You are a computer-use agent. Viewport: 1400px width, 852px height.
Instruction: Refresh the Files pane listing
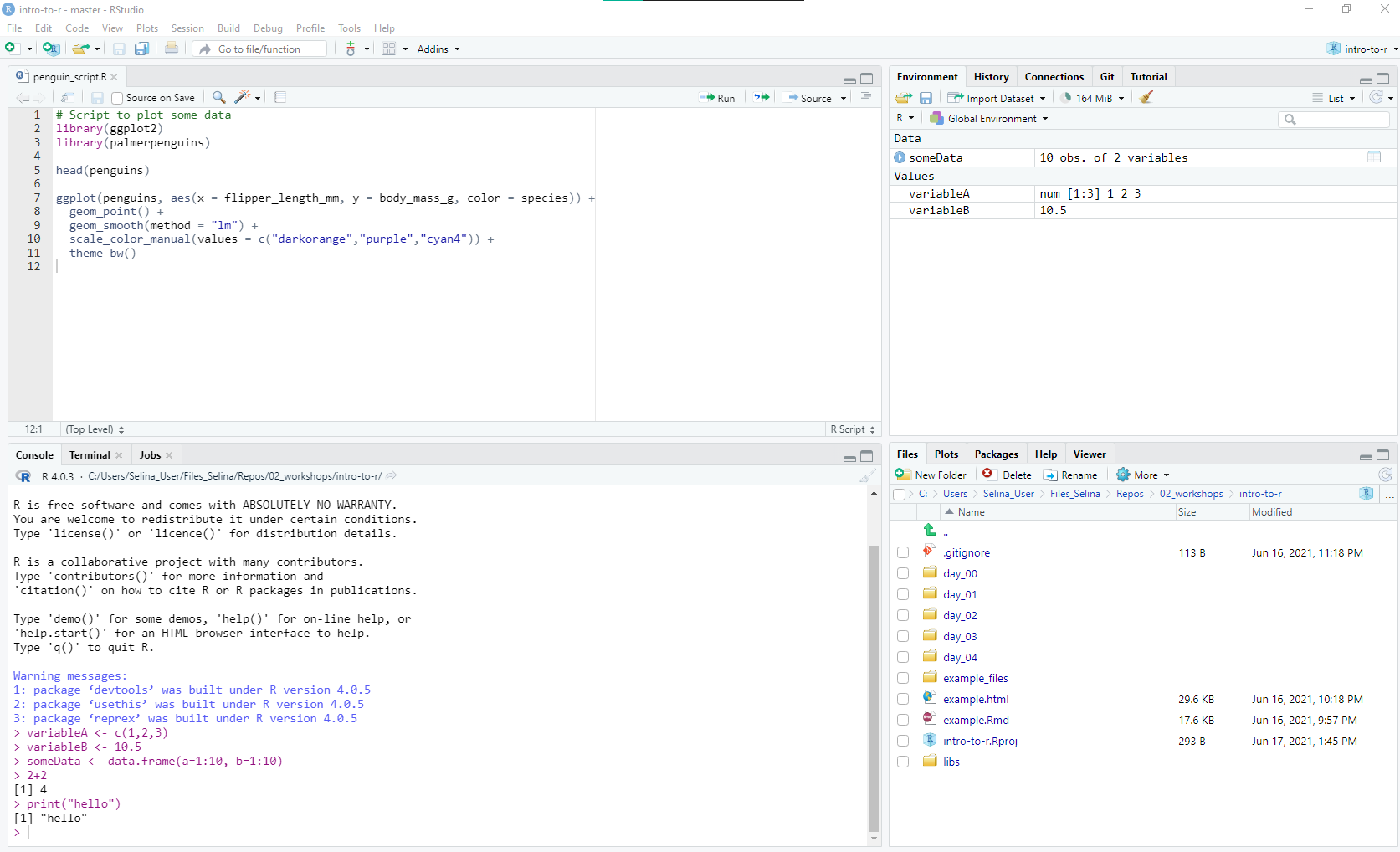(x=1385, y=475)
